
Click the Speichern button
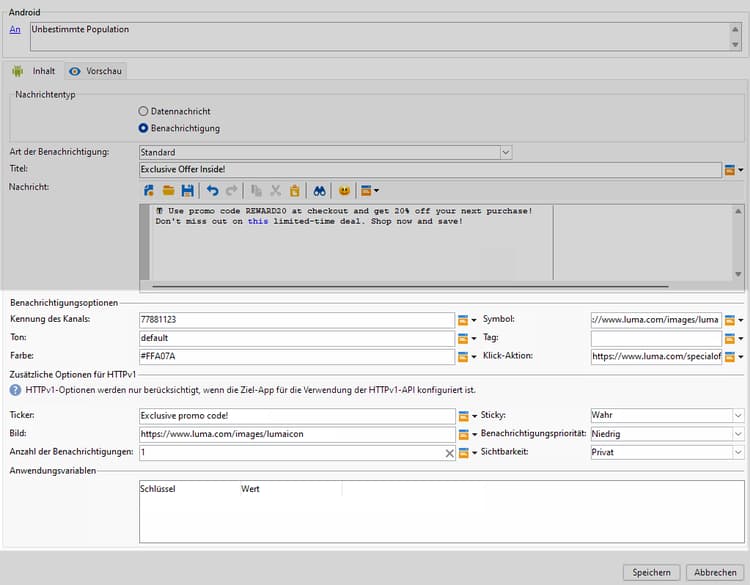click(651, 572)
